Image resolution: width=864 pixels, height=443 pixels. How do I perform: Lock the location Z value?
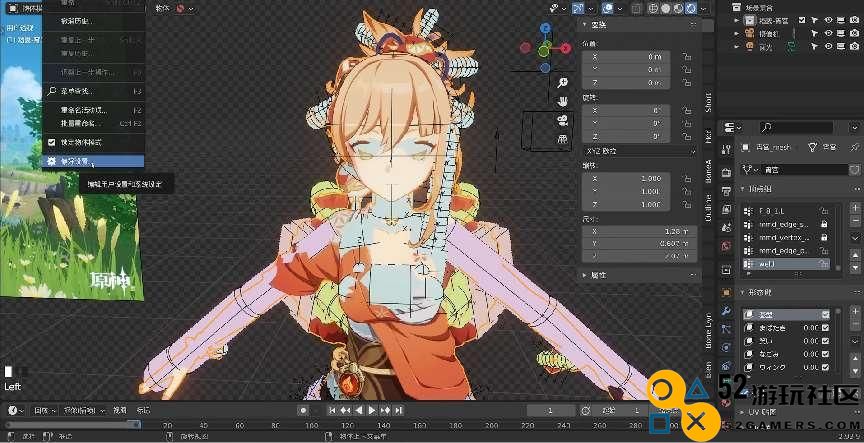(687, 83)
